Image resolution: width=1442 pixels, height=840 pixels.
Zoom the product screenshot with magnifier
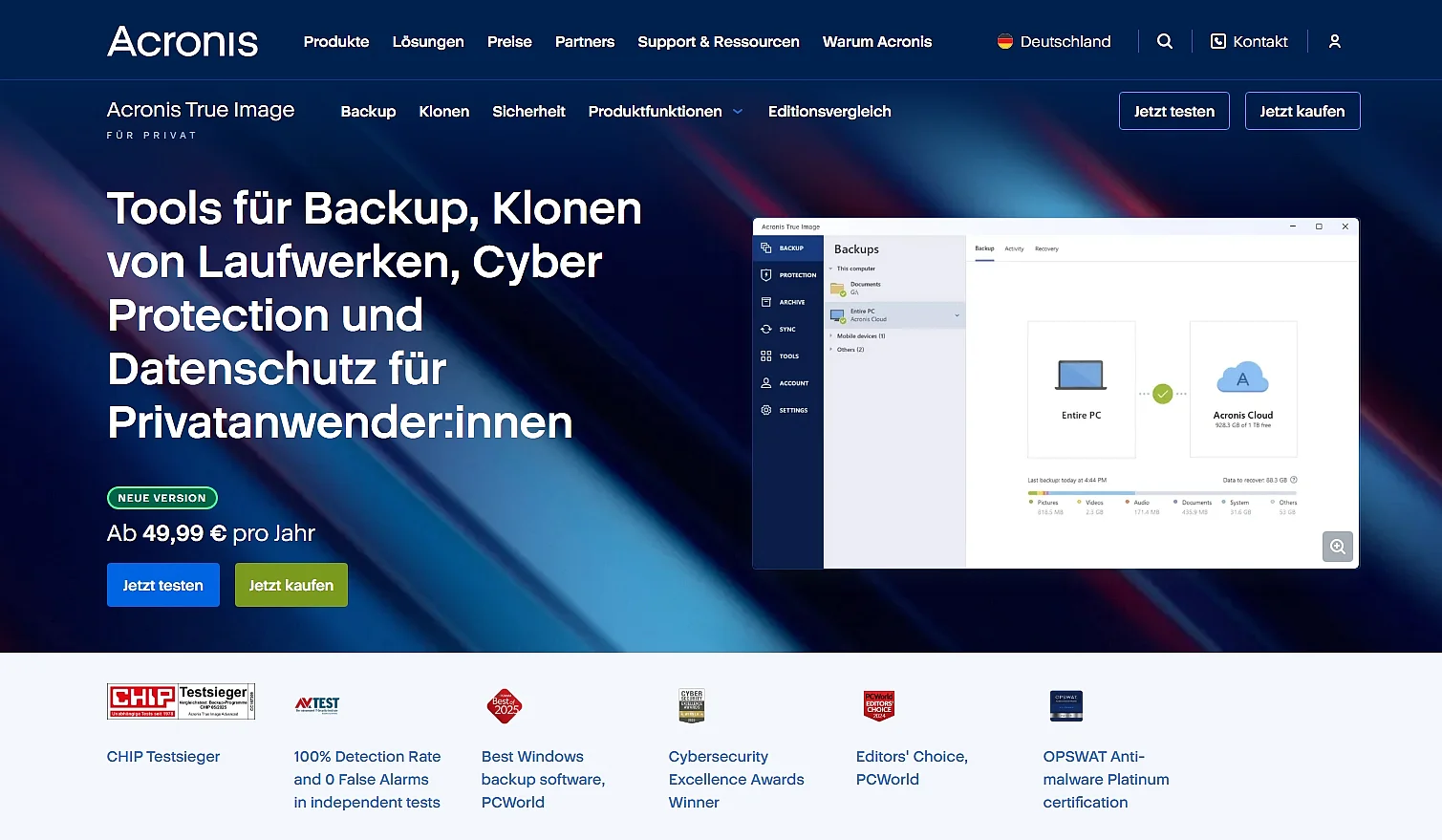[1338, 547]
